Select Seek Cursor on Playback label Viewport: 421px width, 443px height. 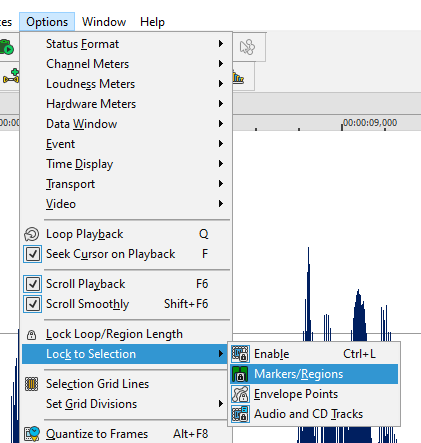pos(111,254)
